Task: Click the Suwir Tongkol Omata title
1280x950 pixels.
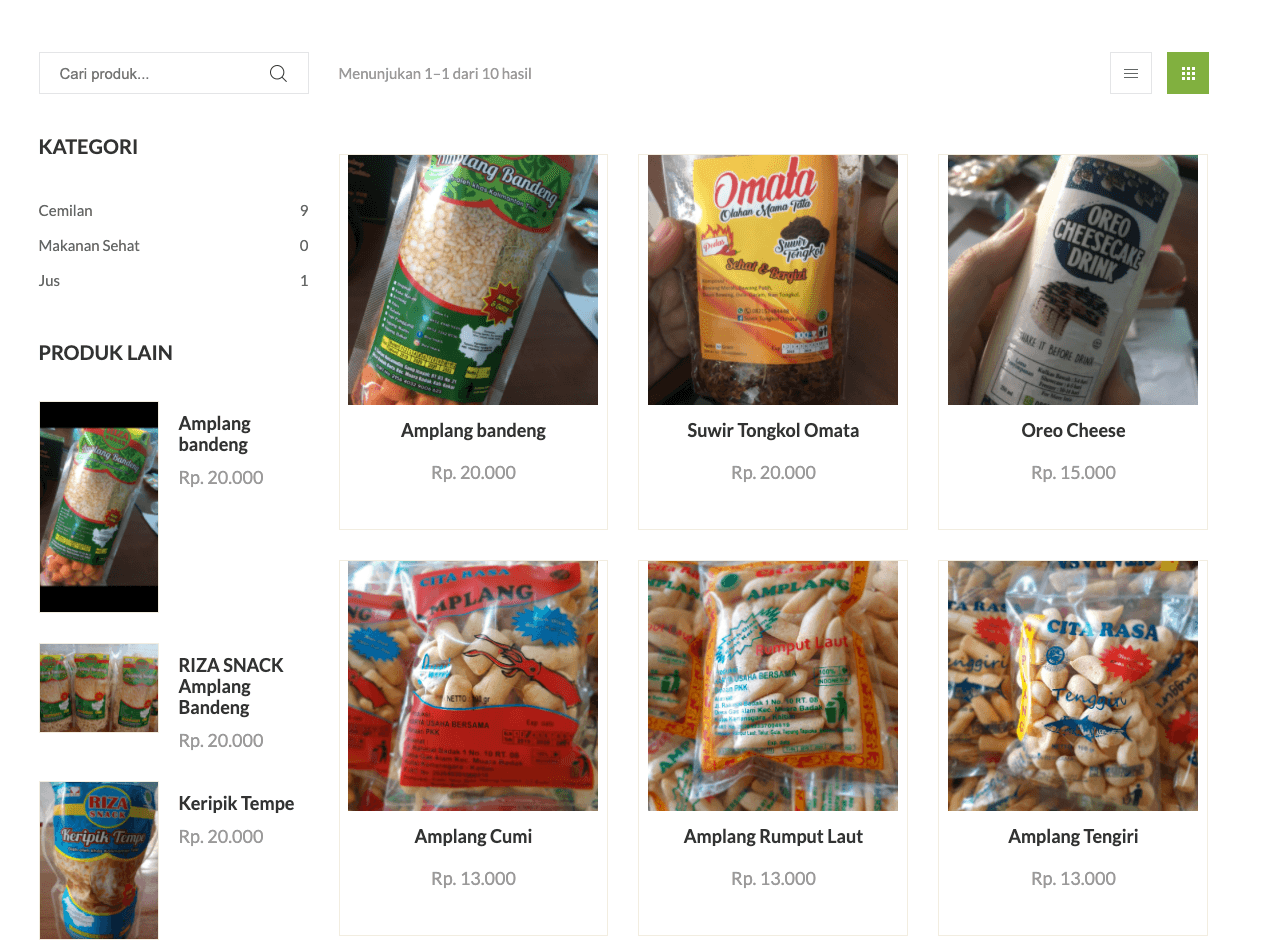Action: pyautogui.click(x=773, y=430)
